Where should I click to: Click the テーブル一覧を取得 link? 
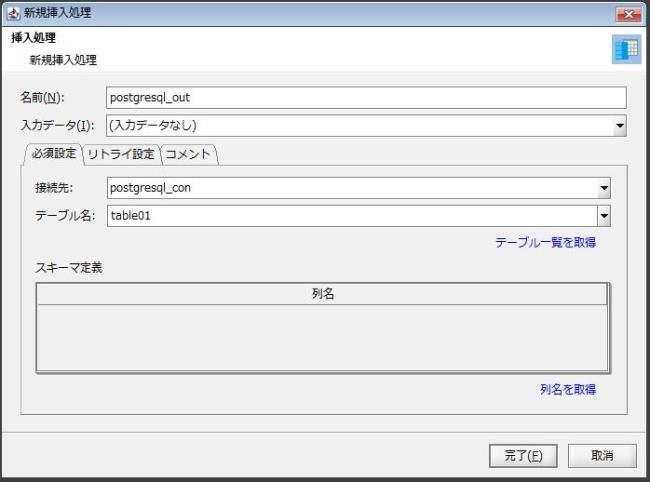point(545,243)
